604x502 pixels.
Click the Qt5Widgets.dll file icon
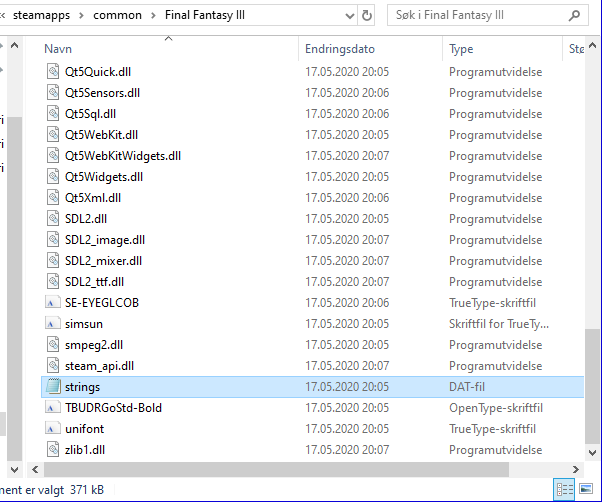[x=53, y=177]
